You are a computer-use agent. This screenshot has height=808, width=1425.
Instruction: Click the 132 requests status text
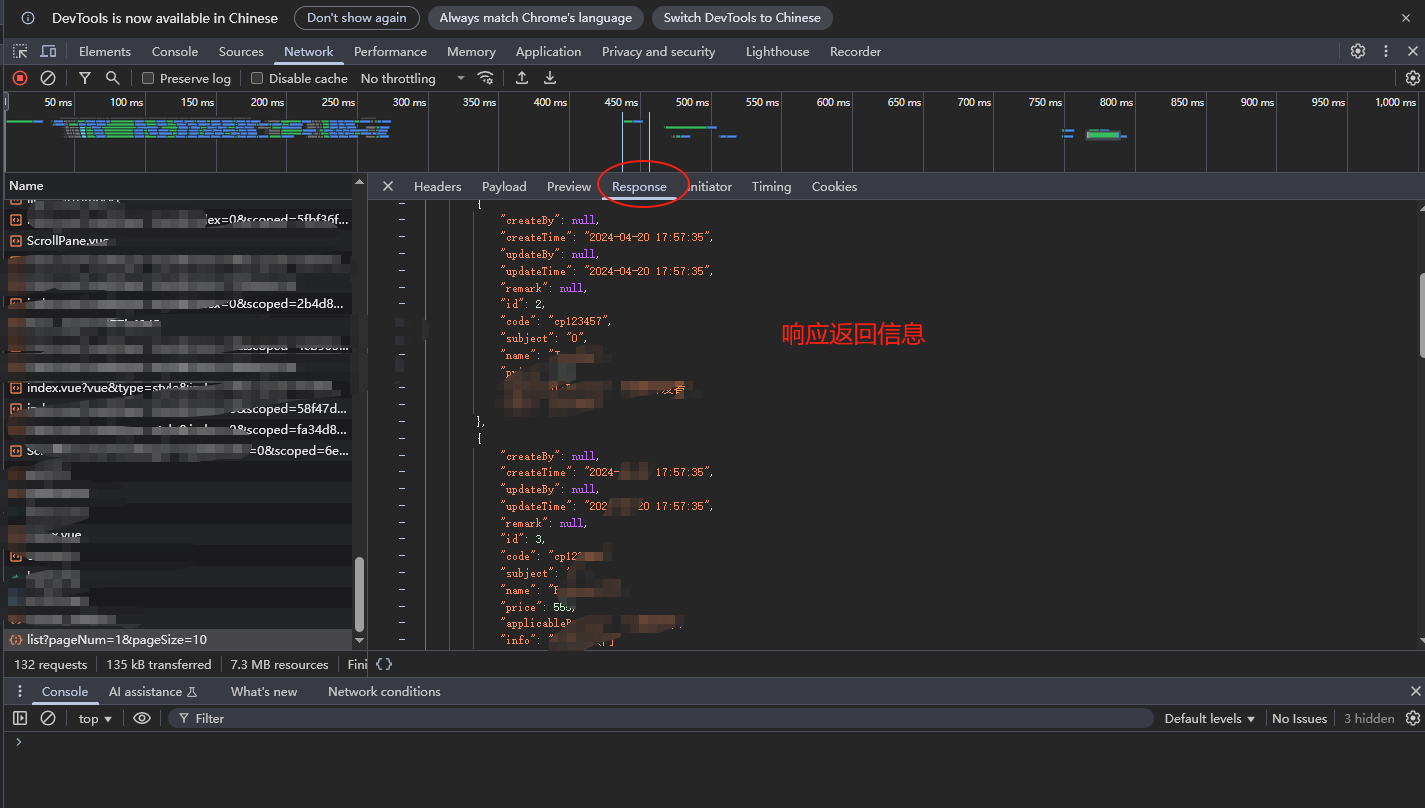(51, 664)
